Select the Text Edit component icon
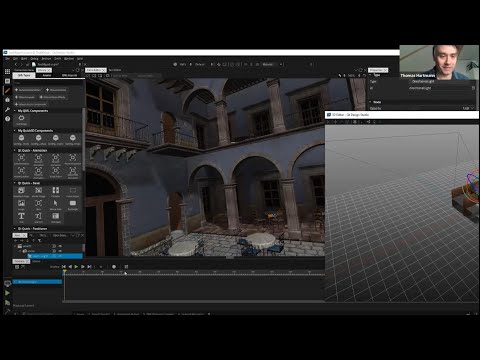Viewport: 480px width, 360px height. point(39,217)
